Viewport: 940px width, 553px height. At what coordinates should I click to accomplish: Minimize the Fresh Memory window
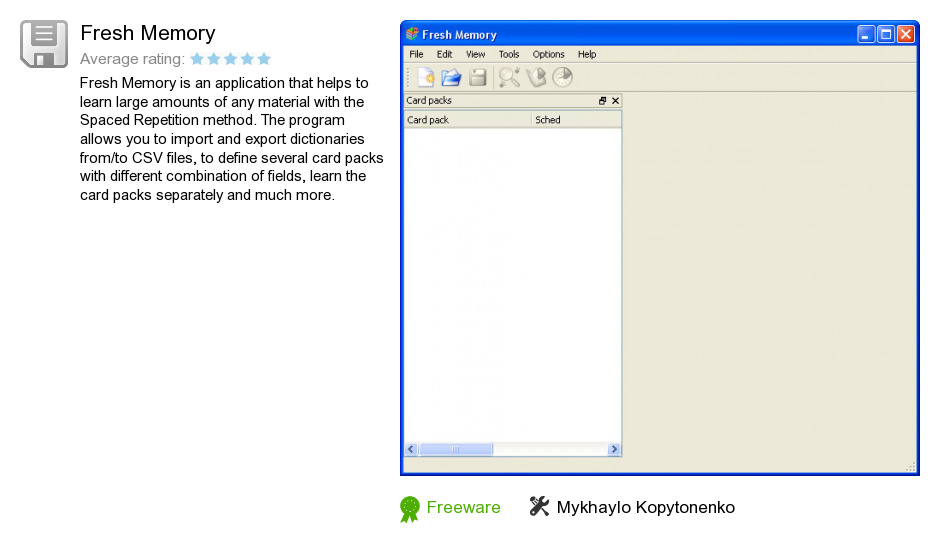tap(866, 34)
